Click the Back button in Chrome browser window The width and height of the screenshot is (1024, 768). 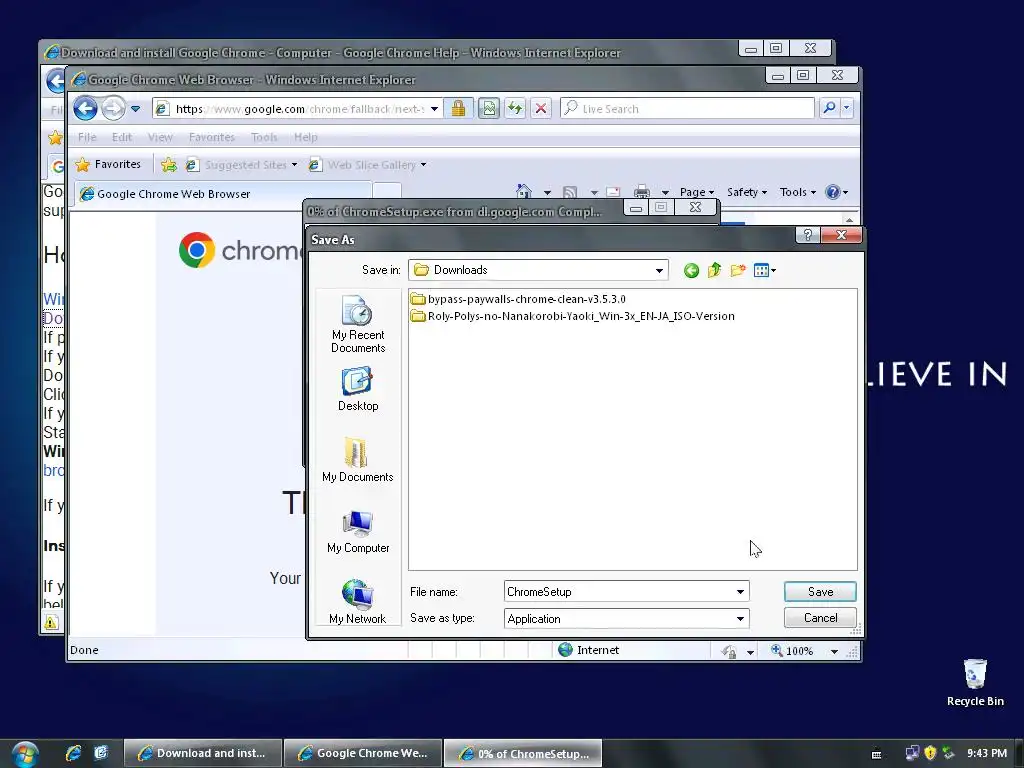tap(85, 108)
